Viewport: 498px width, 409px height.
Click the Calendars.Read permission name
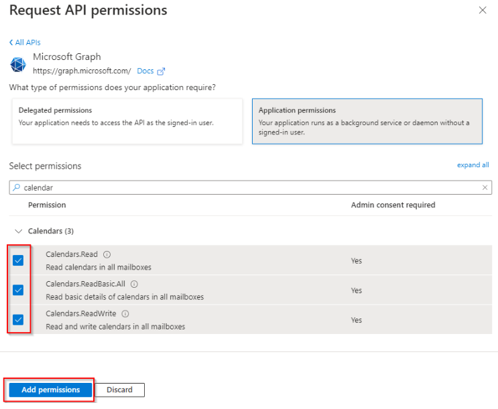72,254
